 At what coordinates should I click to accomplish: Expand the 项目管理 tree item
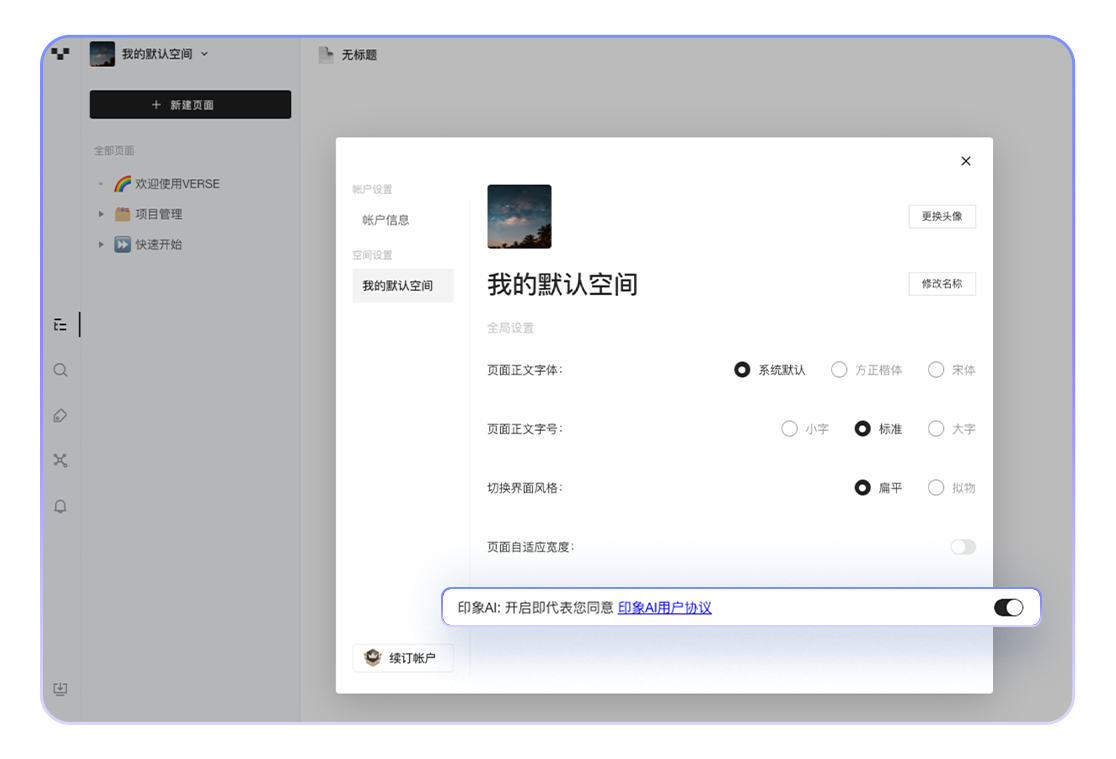click(101, 214)
